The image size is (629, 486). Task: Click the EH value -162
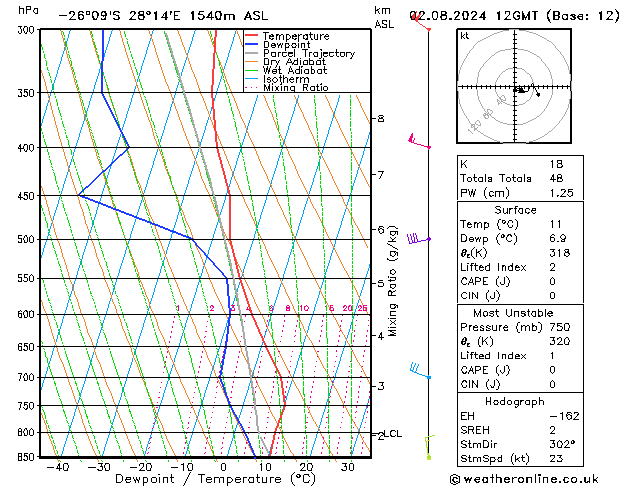[x=564, y=416]
